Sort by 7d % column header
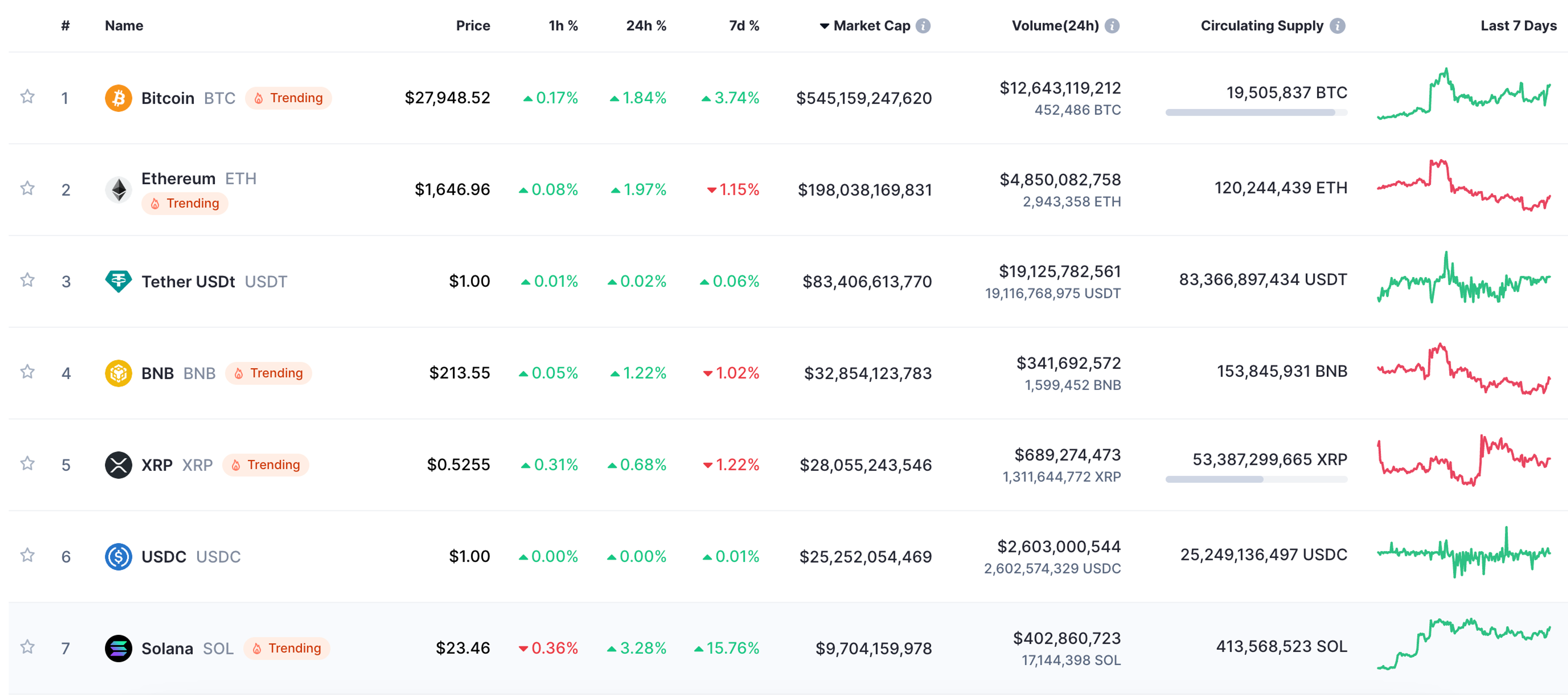The image size is (1568, 695). click(x=744, y=26)
